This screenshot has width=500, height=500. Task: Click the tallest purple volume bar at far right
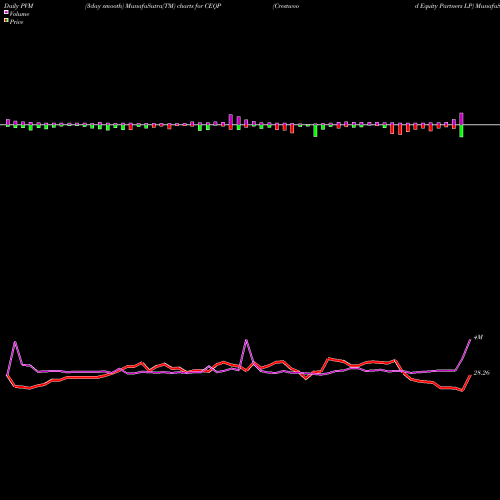[x=461, y=119]
